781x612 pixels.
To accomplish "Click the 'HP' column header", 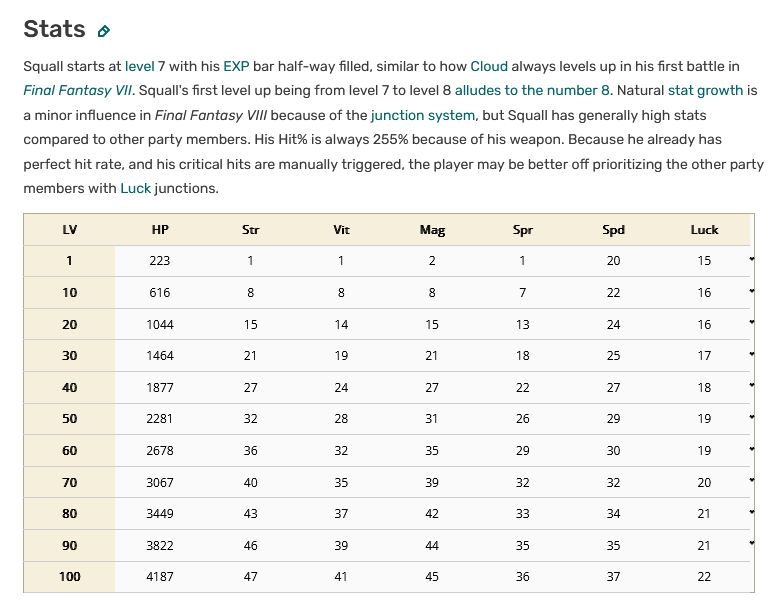I will click(x=160, y=230).
